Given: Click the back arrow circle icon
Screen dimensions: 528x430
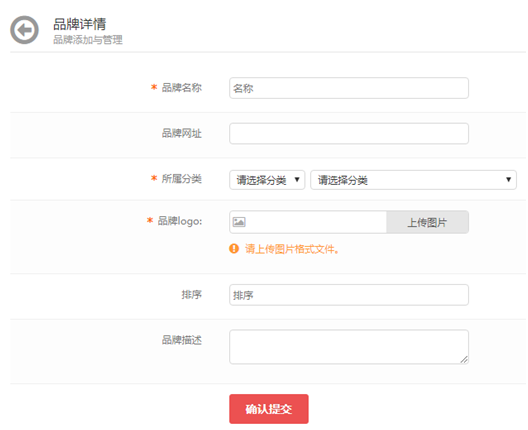Looking at the screenshot, I should click(x=24, y=30).
